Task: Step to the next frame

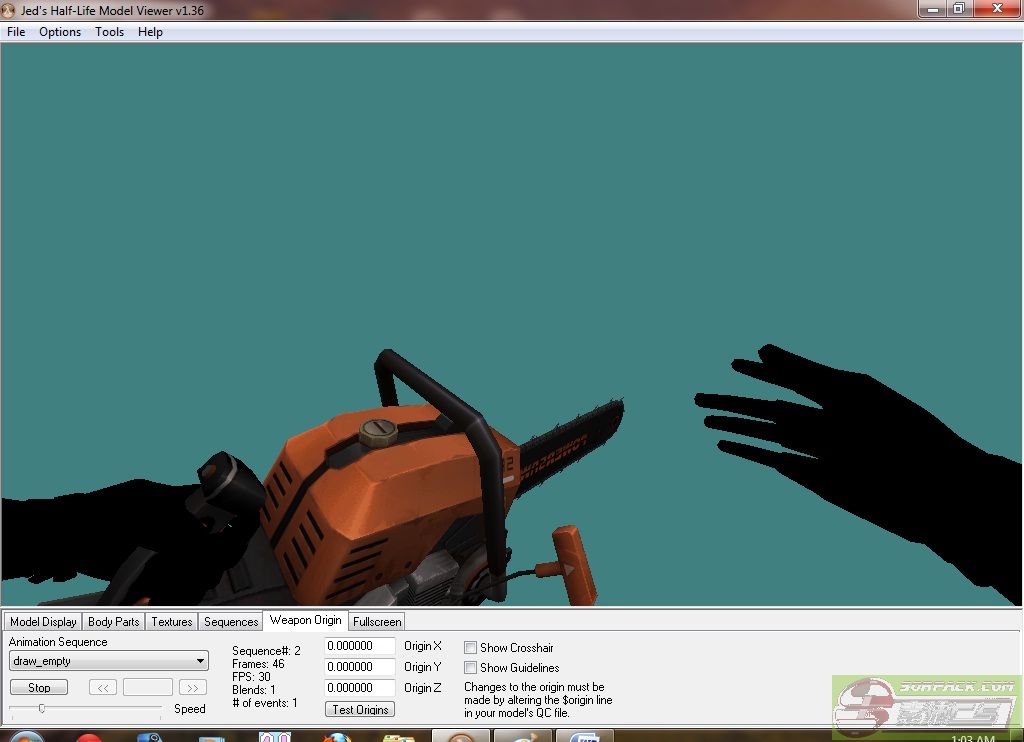Action: pyautogui.click(x=193, y=688)
